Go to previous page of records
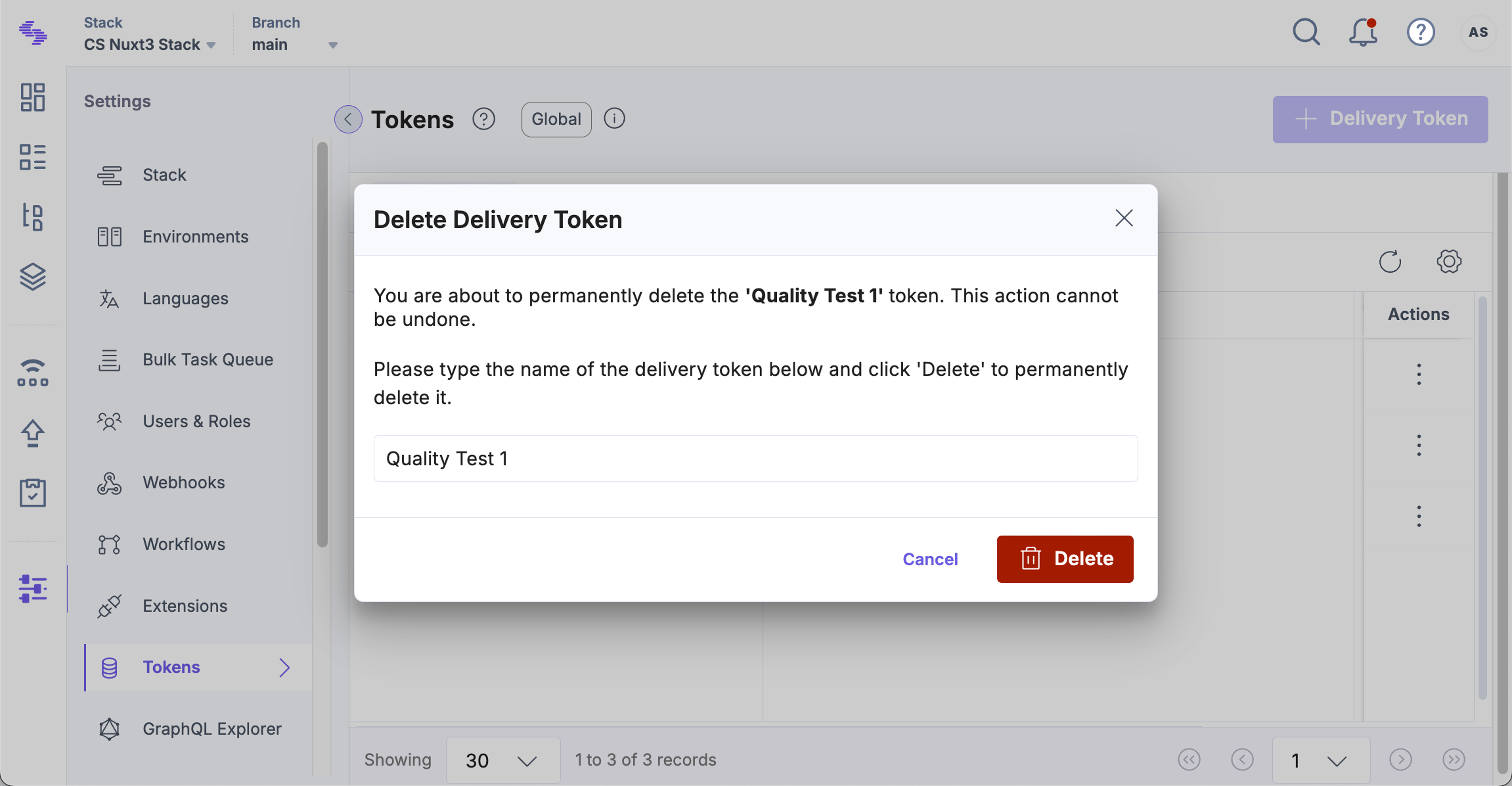The width and height of the screenshot is (1512, 786). [1242, 760]
